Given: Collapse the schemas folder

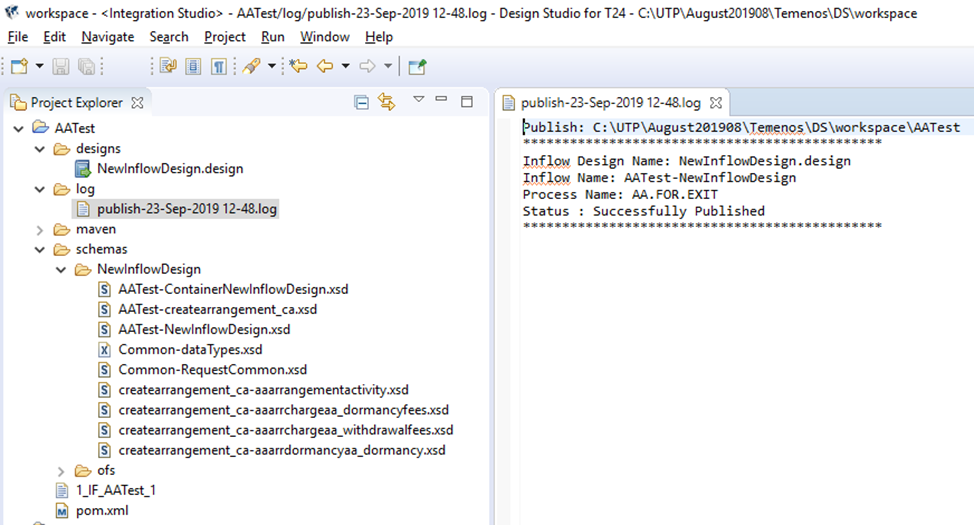Looking at the screenshot, I should click(x=40, y=249).
